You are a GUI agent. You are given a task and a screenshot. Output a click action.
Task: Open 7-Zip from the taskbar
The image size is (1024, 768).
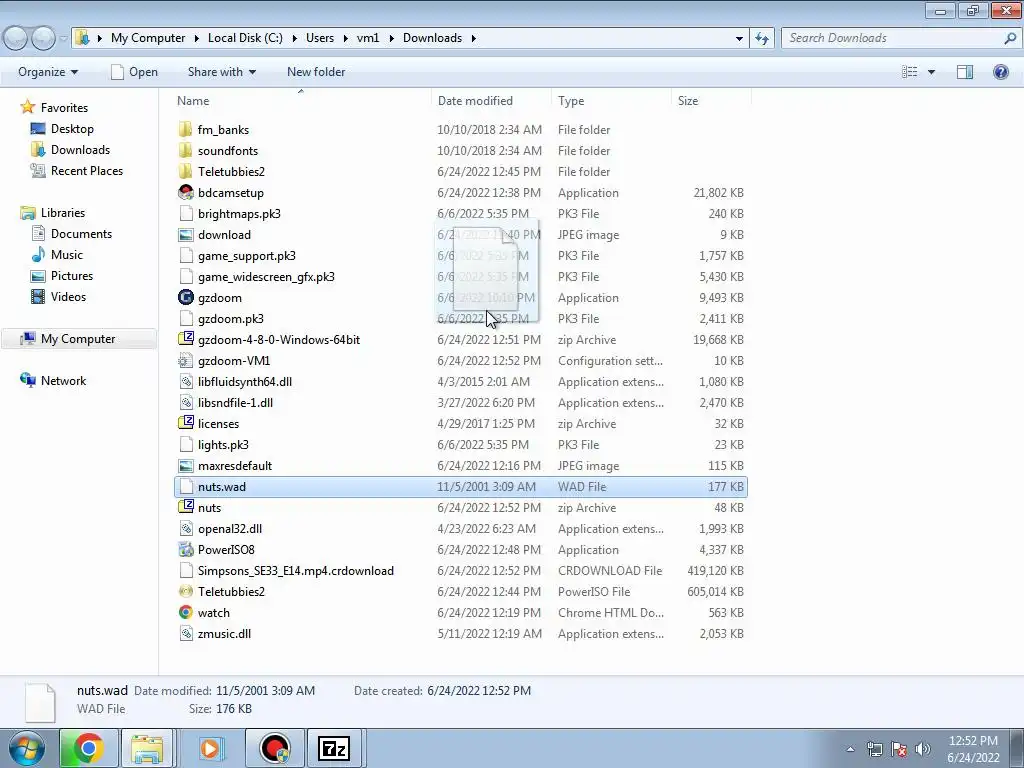tap(334, 748)
